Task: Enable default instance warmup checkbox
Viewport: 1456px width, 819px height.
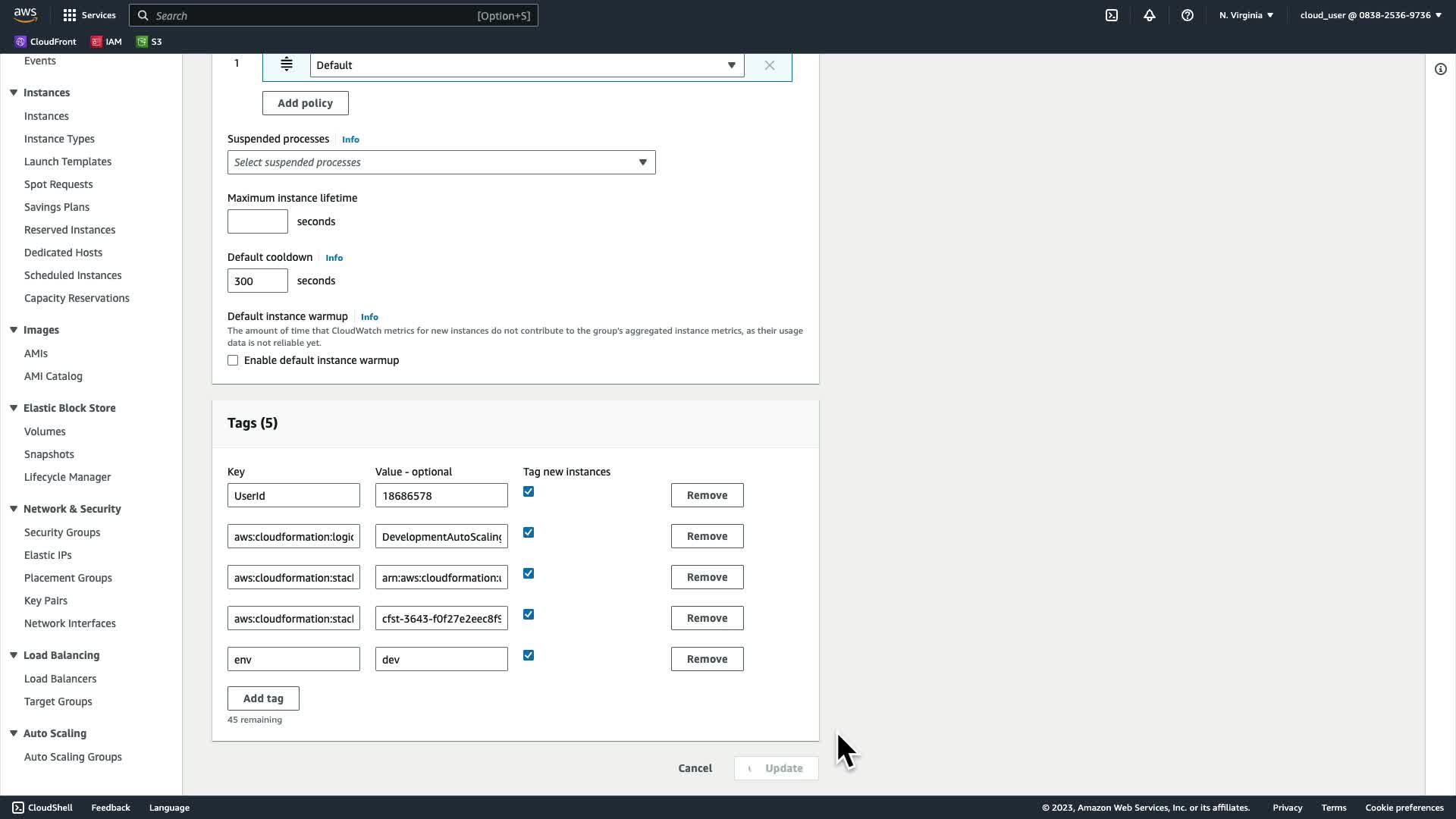Action: (x=233, y=360)
